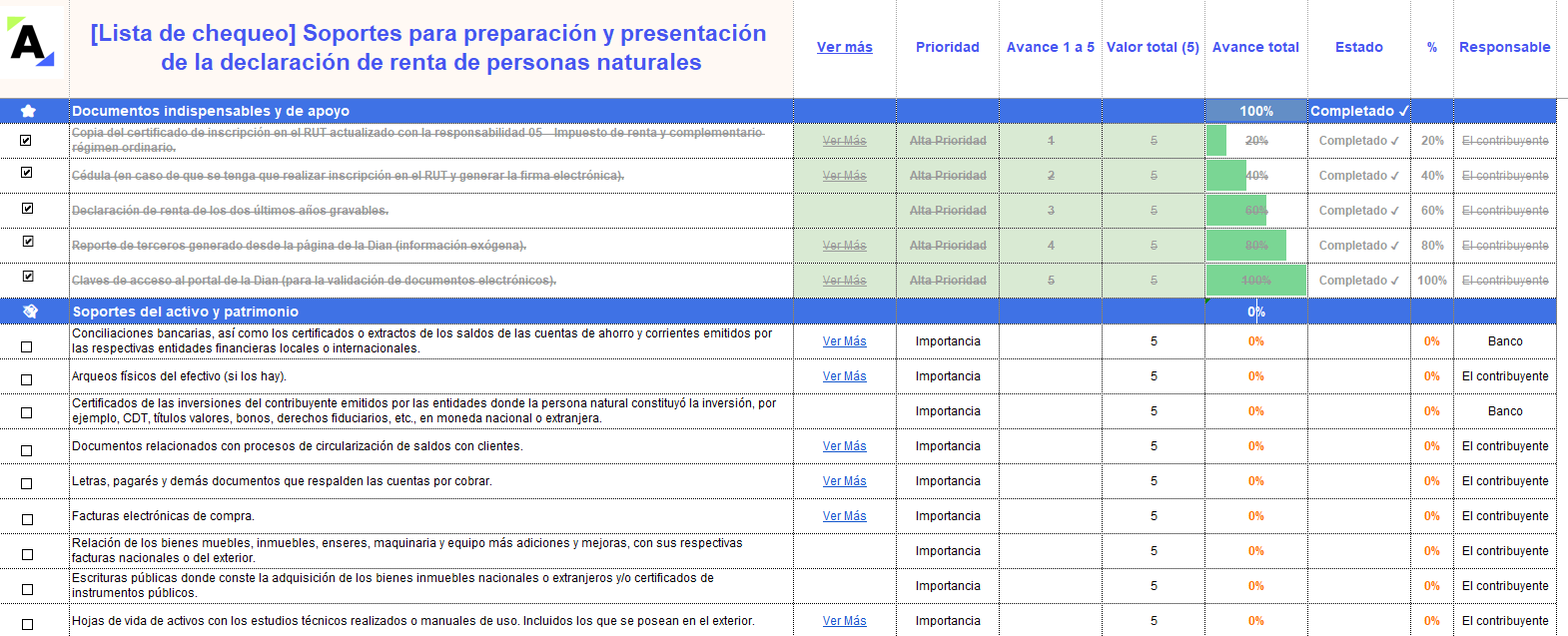
Task: Select Facturas electrónicas de compra text
Action: click(163, 516)
